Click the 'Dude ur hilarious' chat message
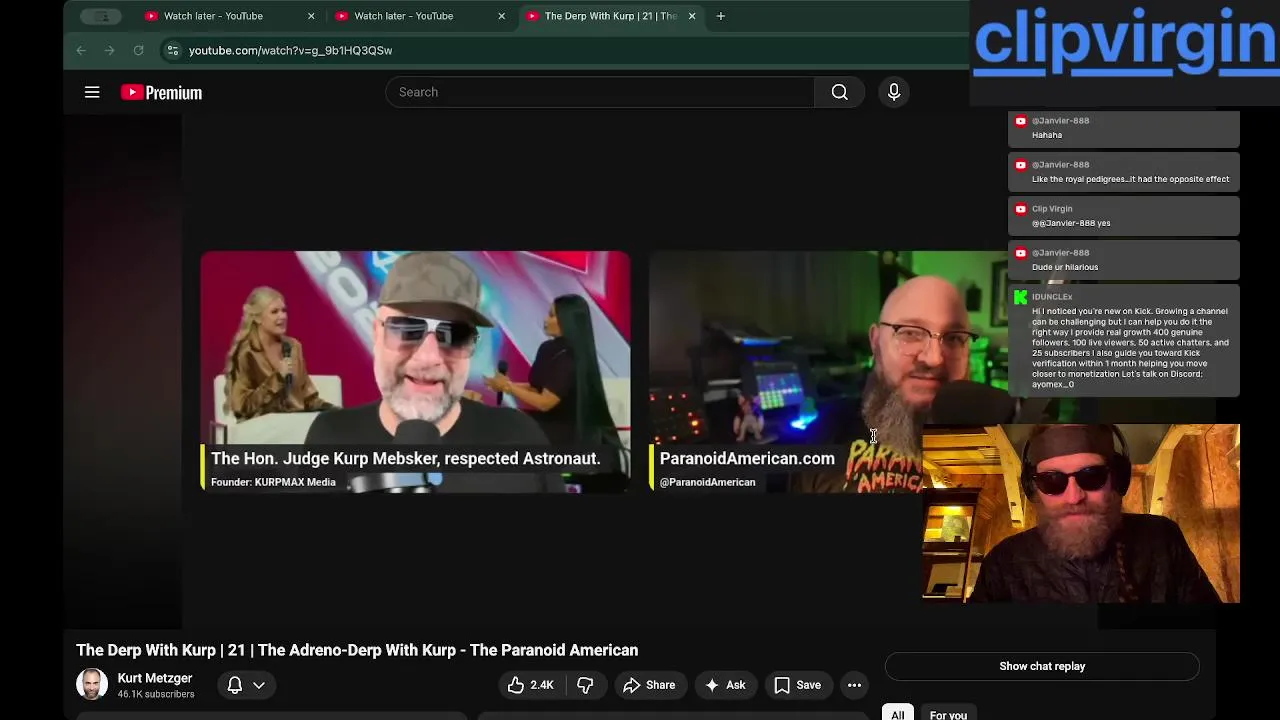The image size is (1280, 720). [x=1124, y=260]
